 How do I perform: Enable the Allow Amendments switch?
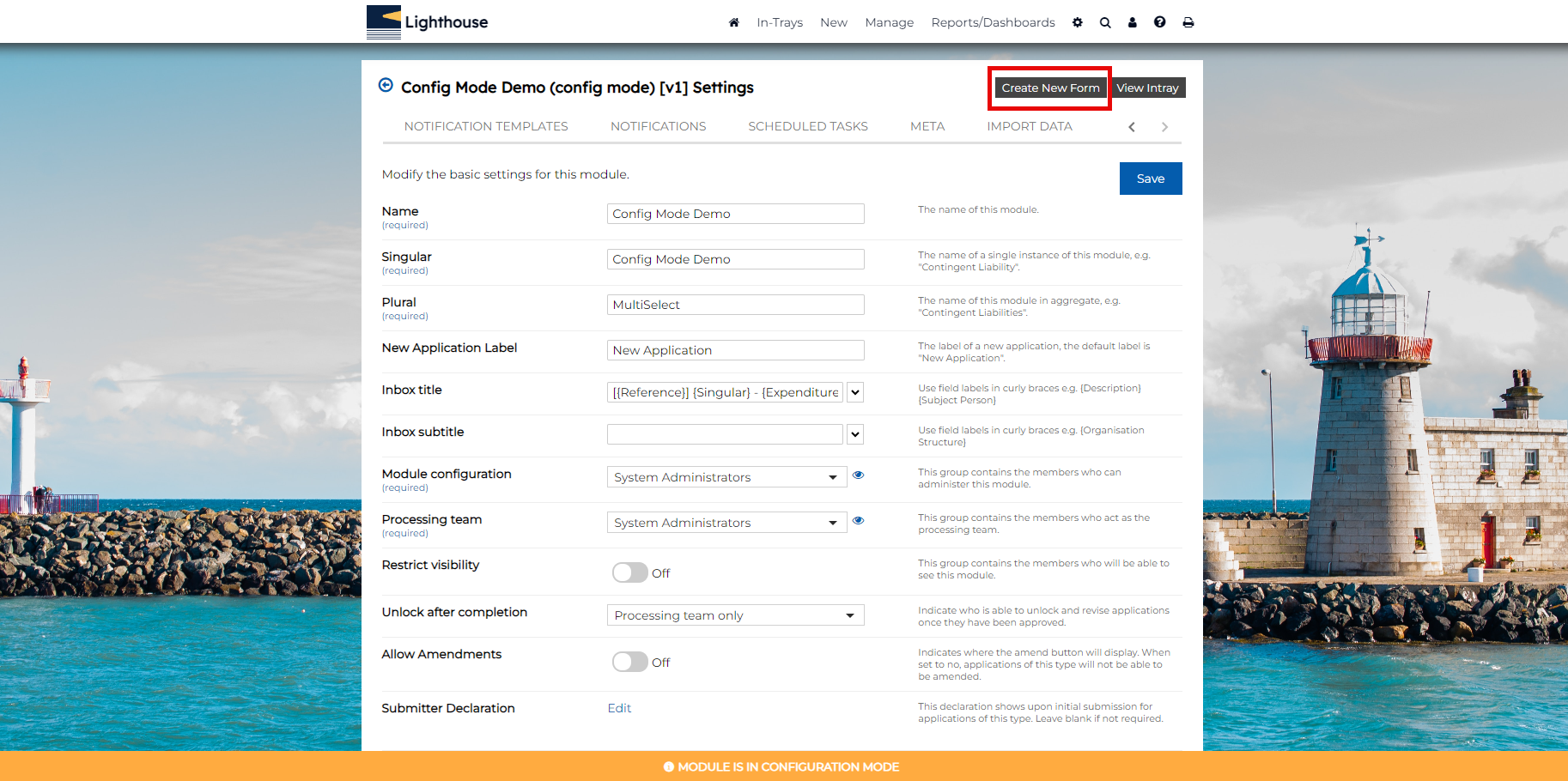click(629, 662)
